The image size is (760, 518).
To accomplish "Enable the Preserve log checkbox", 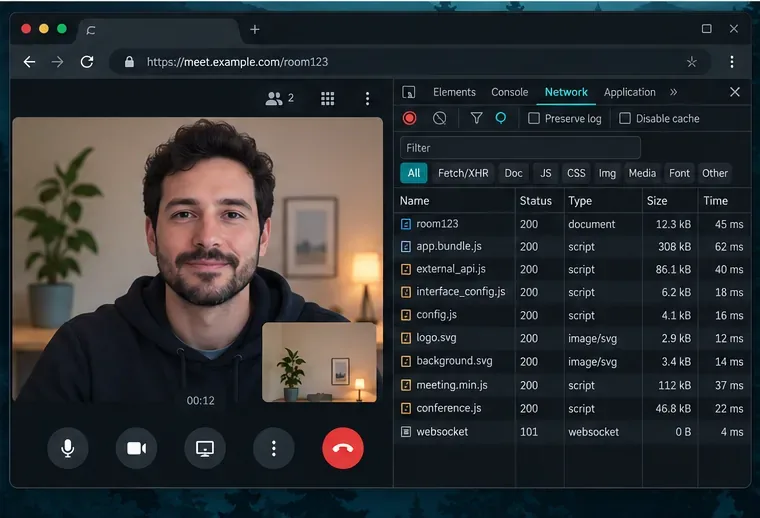I will [534, 118].
